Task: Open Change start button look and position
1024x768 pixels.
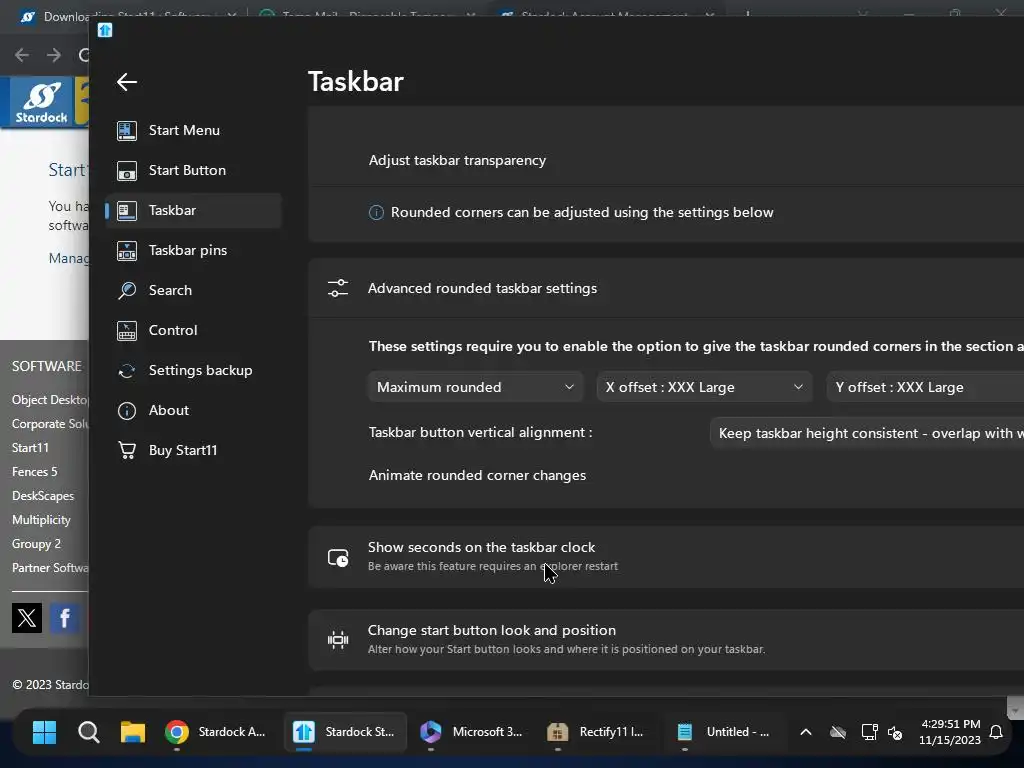Action: coord(666,639)
